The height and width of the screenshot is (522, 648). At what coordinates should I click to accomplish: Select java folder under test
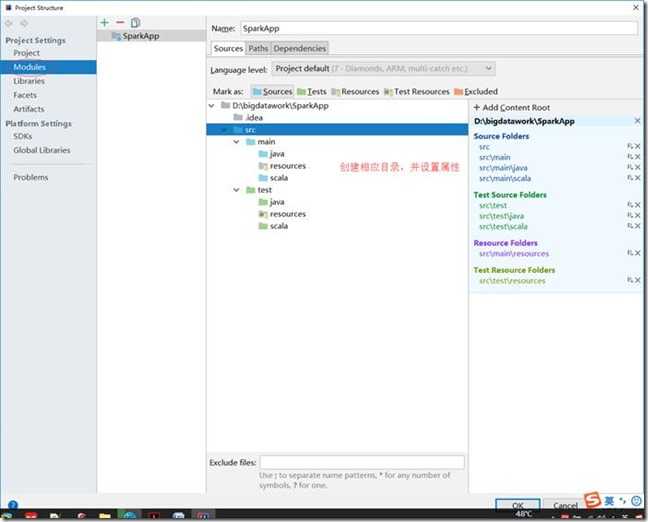click(x=272, y=202)
